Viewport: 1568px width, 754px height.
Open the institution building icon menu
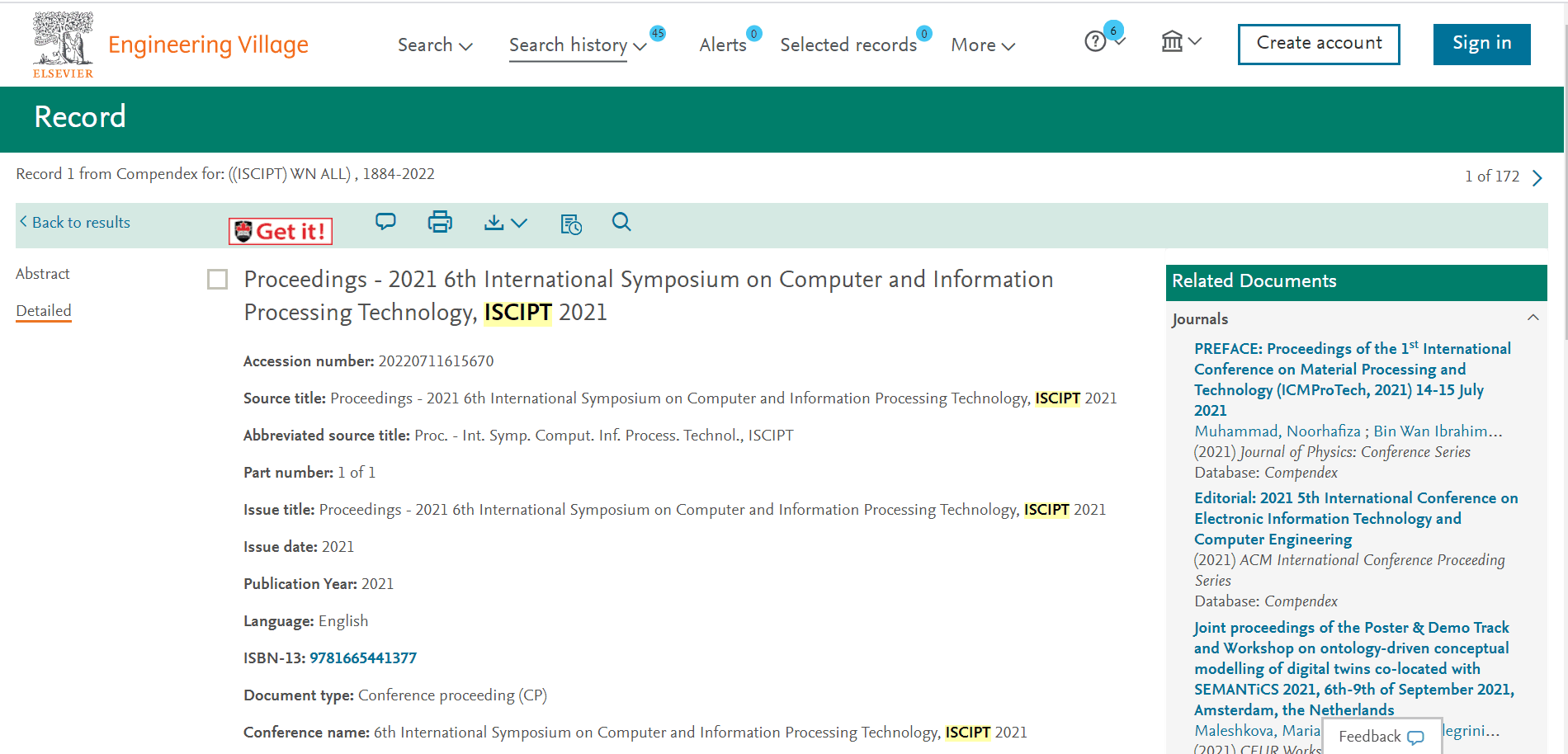coord(1181,41)
